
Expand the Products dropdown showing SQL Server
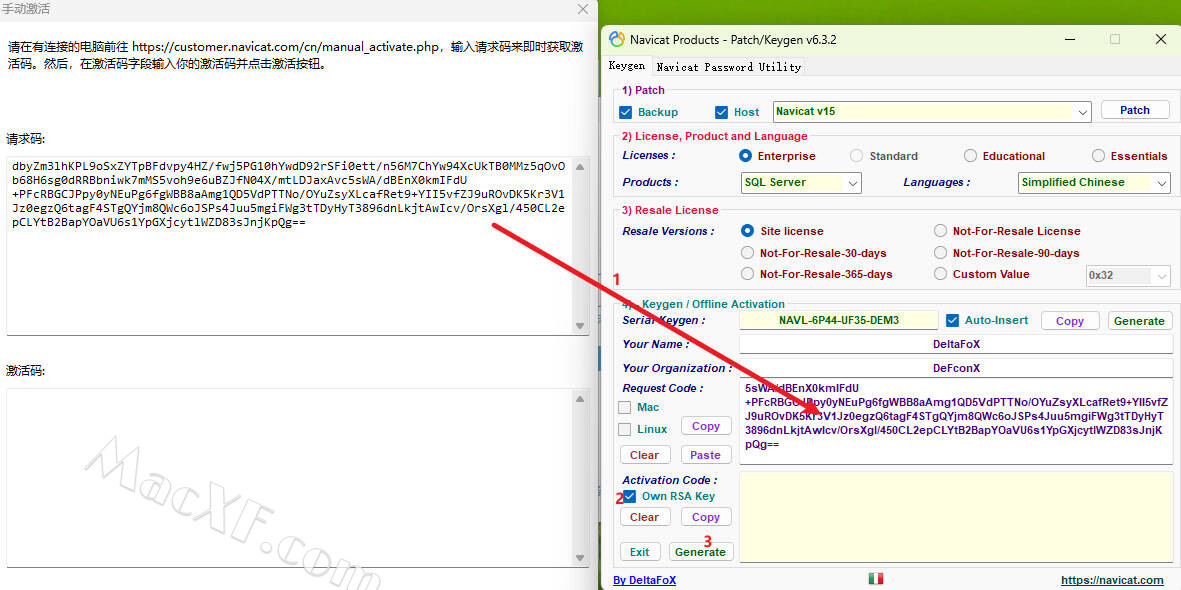(x=853, y=183)
